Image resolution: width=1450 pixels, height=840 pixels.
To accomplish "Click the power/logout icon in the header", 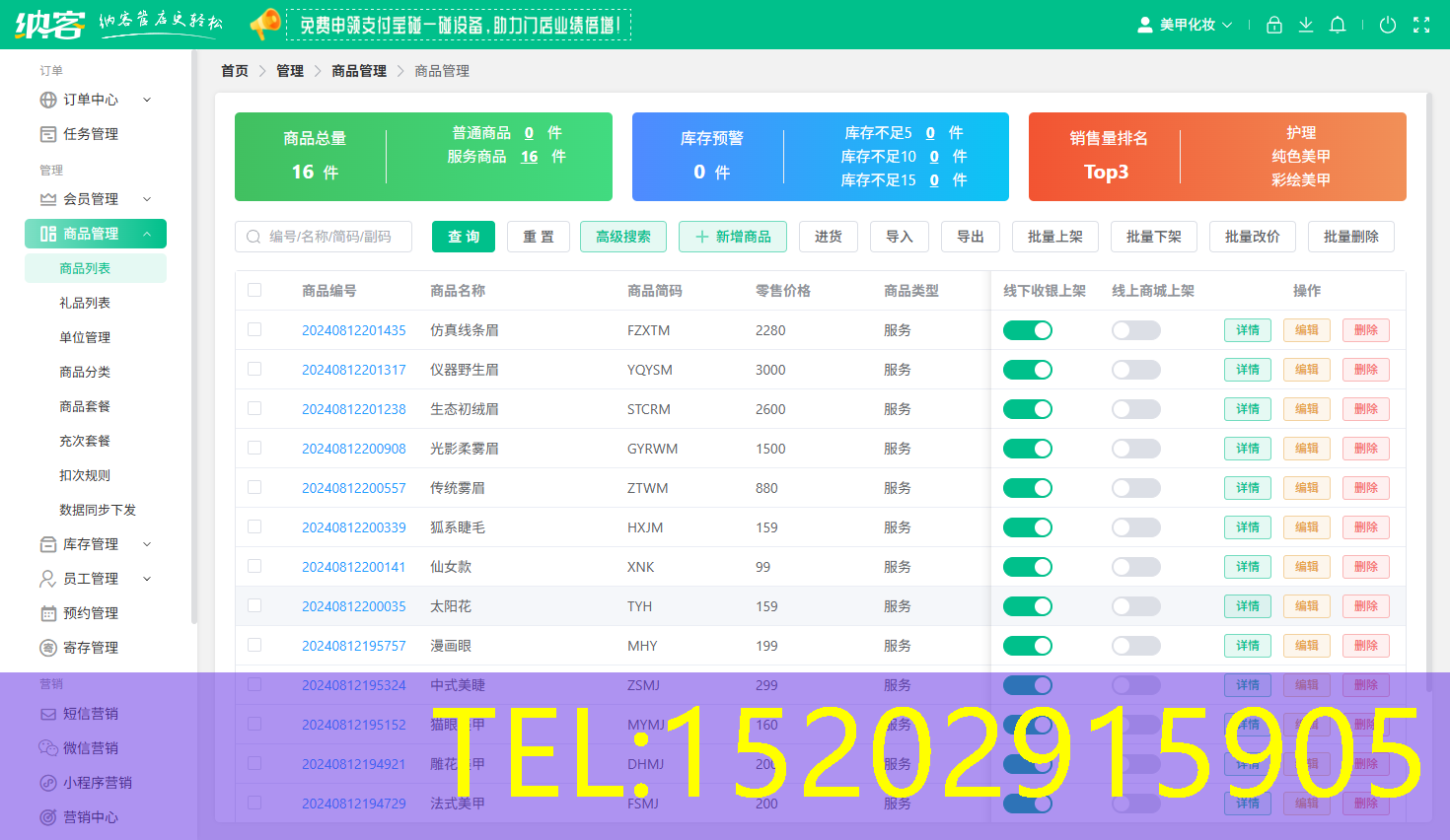I will tap(1389, 25).
